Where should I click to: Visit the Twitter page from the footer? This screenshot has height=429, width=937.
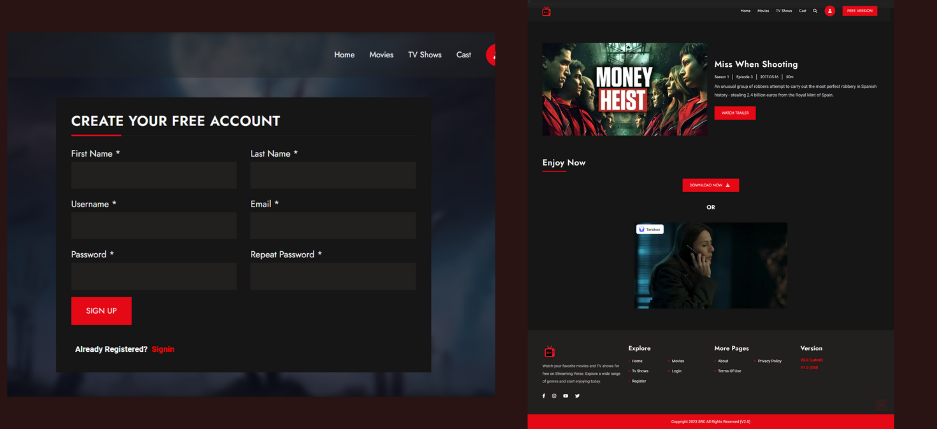pos(577,396)
